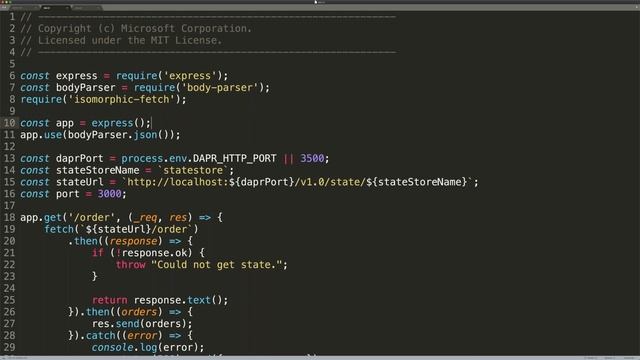
Task: Click the stateStoreName constant on line 14
Action: pos(98,171)
